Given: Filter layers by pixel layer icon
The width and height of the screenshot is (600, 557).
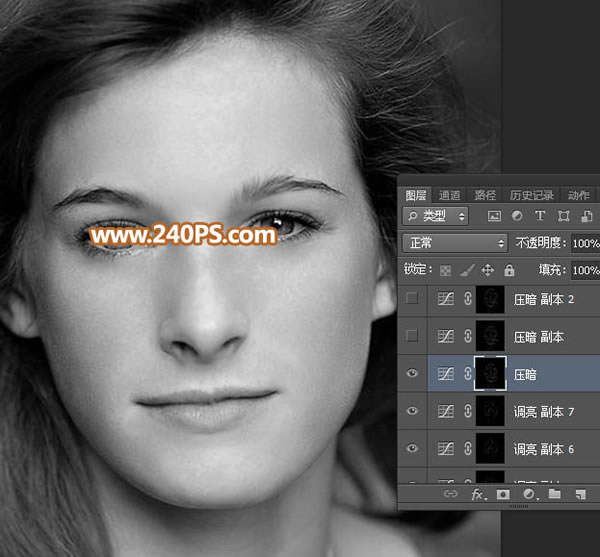Looking at the screenshot, I should pyautogui.click(x=494, y=216).
